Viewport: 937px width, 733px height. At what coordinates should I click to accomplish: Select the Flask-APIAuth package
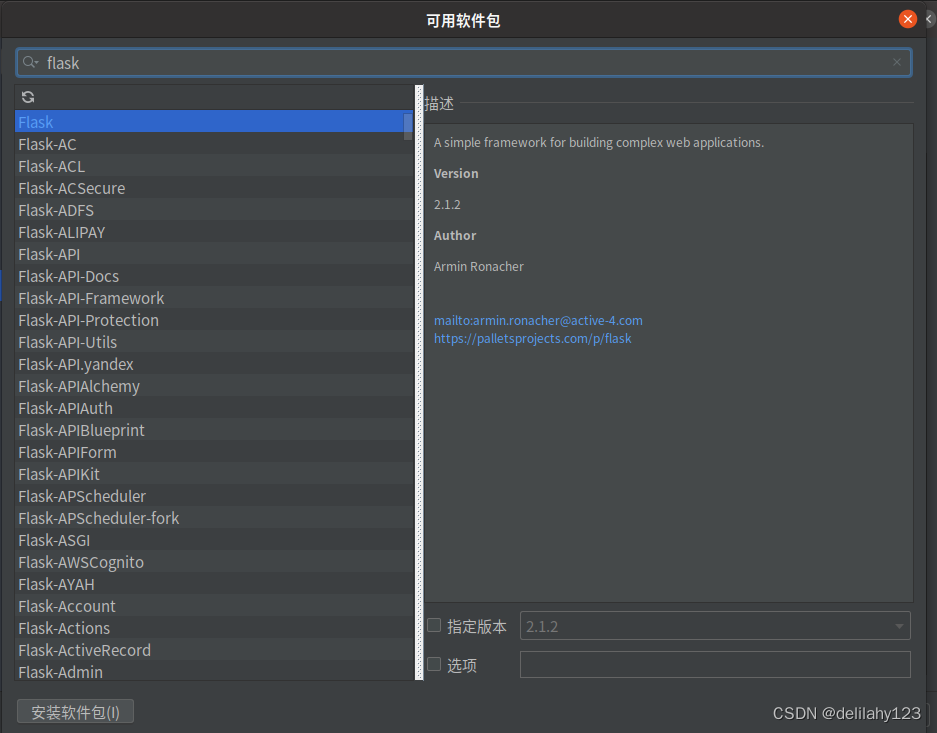click(214, 408)
